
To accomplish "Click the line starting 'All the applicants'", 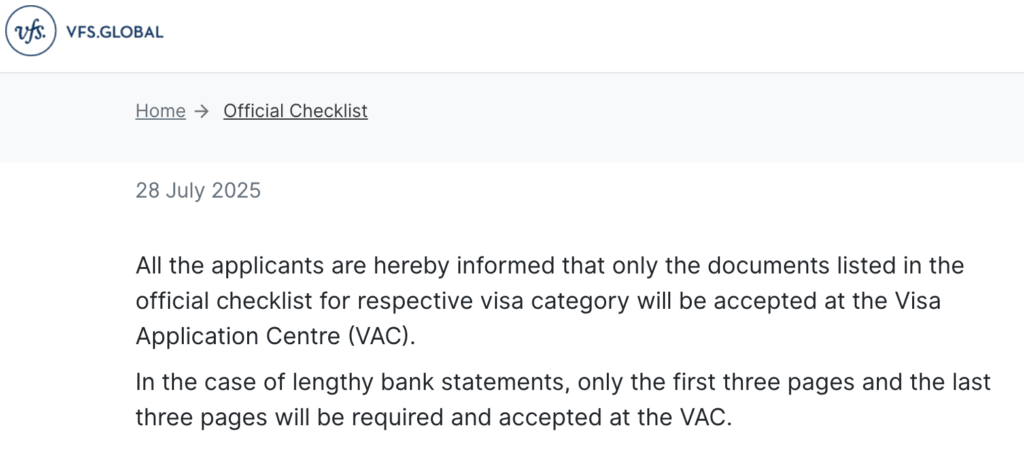I will [x=549, y=266].
